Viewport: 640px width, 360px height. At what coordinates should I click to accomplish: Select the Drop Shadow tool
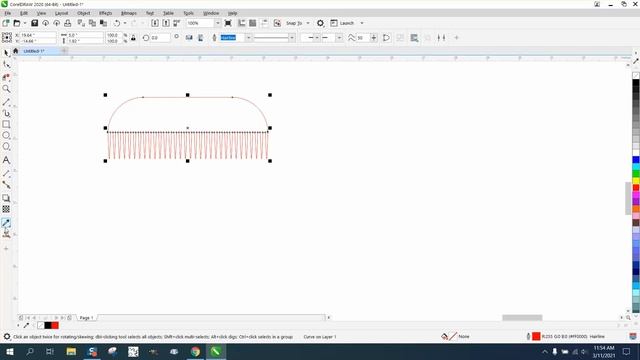[6, 198]
